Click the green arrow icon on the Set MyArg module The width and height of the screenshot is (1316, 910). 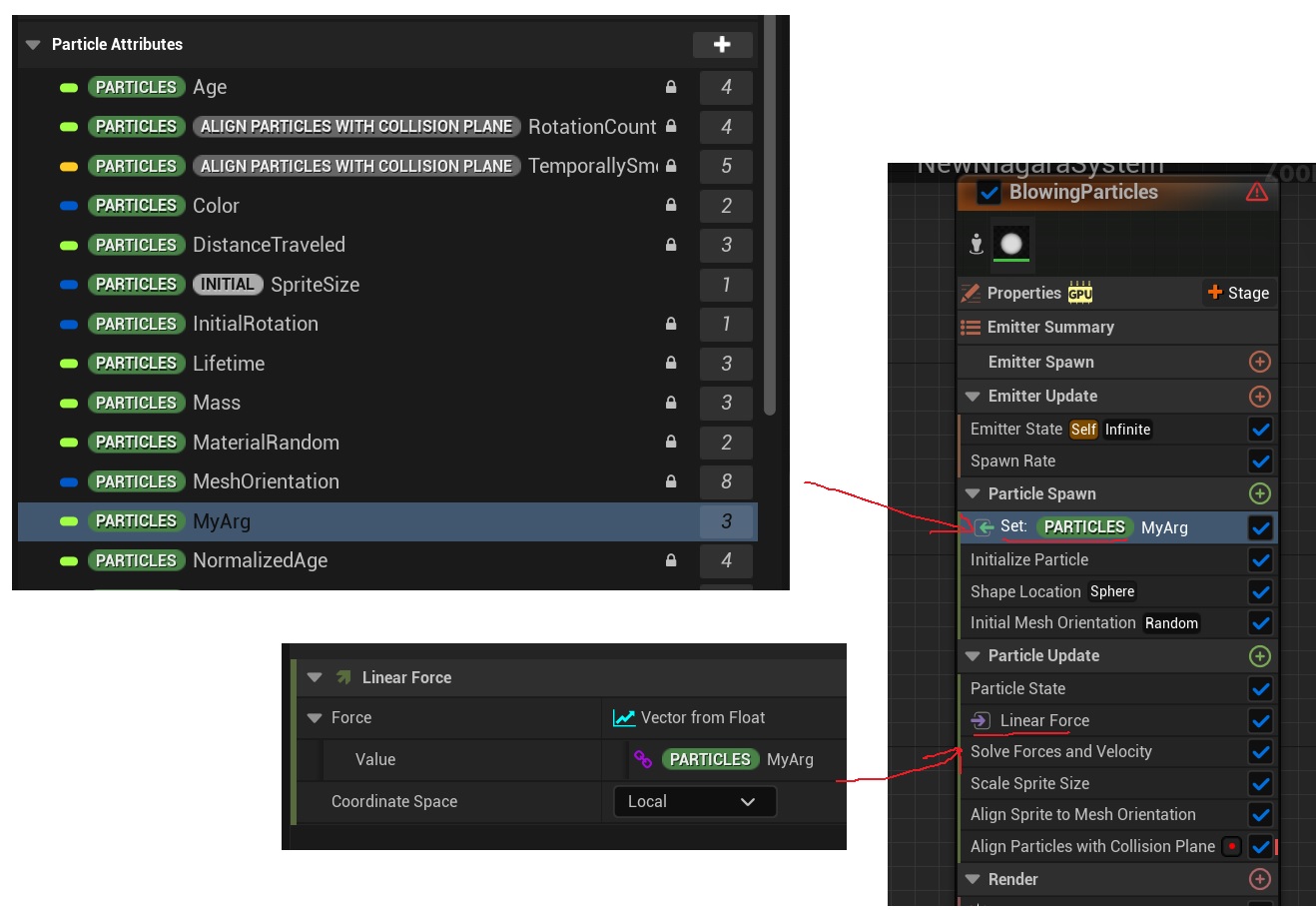pyautogui.click(x=985, y=527)
